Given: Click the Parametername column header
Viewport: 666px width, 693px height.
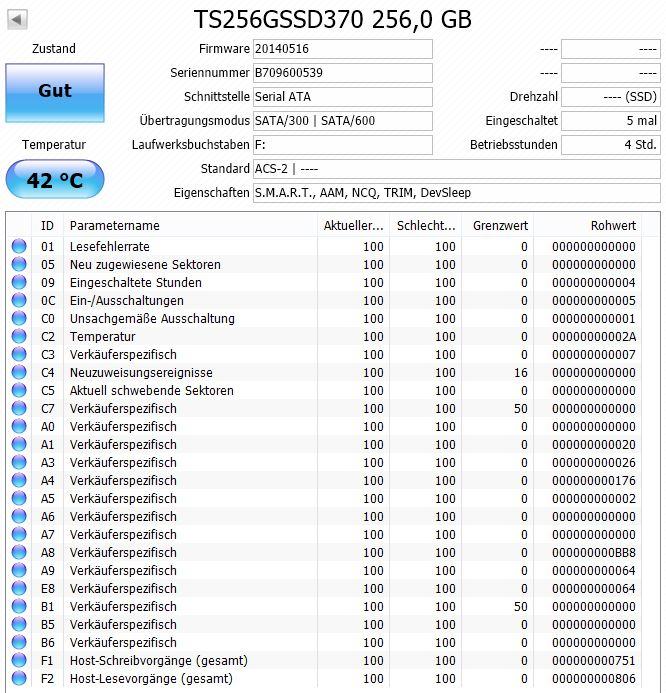Looking at the screenshot, I should 190,225.
